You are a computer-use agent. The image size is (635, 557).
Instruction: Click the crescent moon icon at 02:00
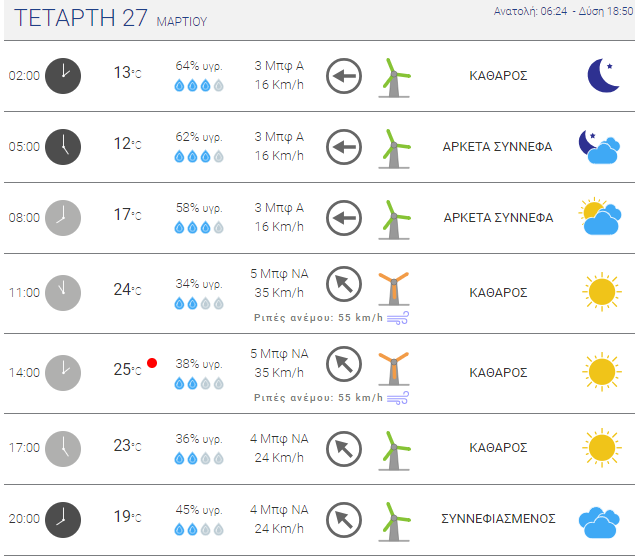click(602, 75)
